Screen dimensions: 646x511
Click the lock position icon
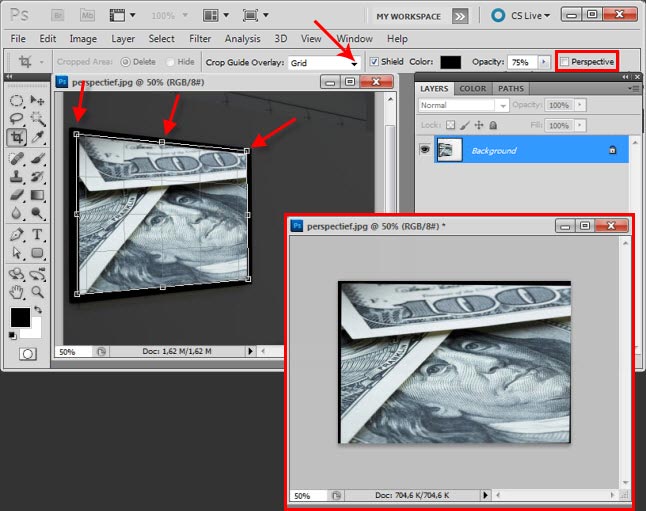[479, 125]
